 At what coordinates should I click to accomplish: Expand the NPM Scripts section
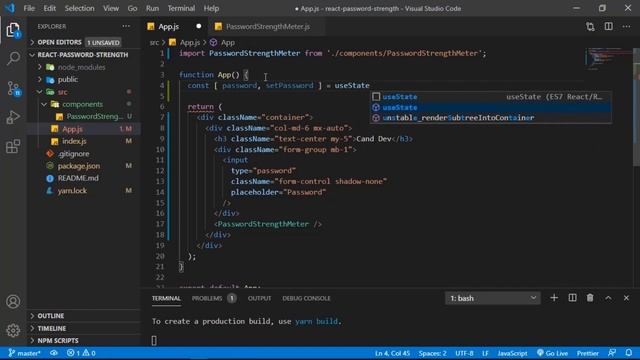tap(84, 340)
